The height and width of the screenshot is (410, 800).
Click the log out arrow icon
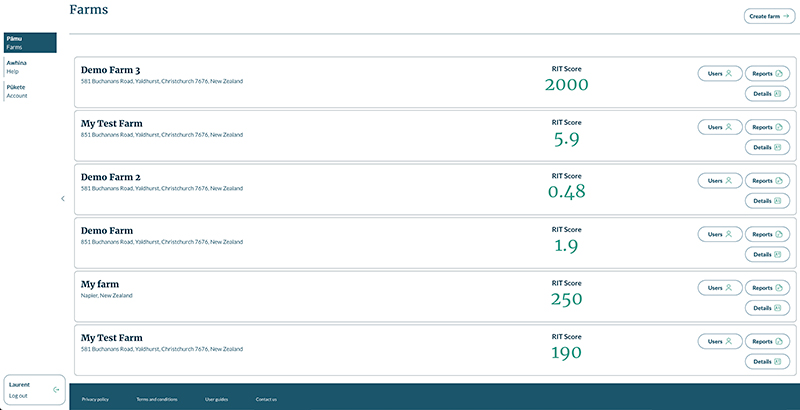56,390
